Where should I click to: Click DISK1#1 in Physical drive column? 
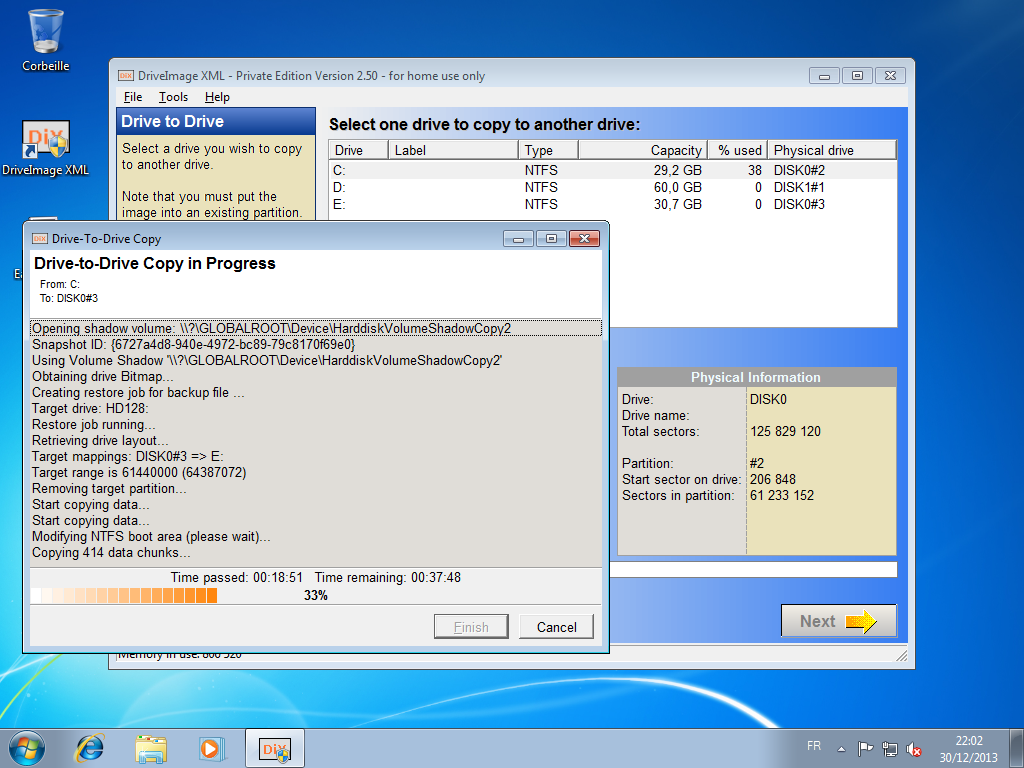pyautogui.click(x=799, y=187)
